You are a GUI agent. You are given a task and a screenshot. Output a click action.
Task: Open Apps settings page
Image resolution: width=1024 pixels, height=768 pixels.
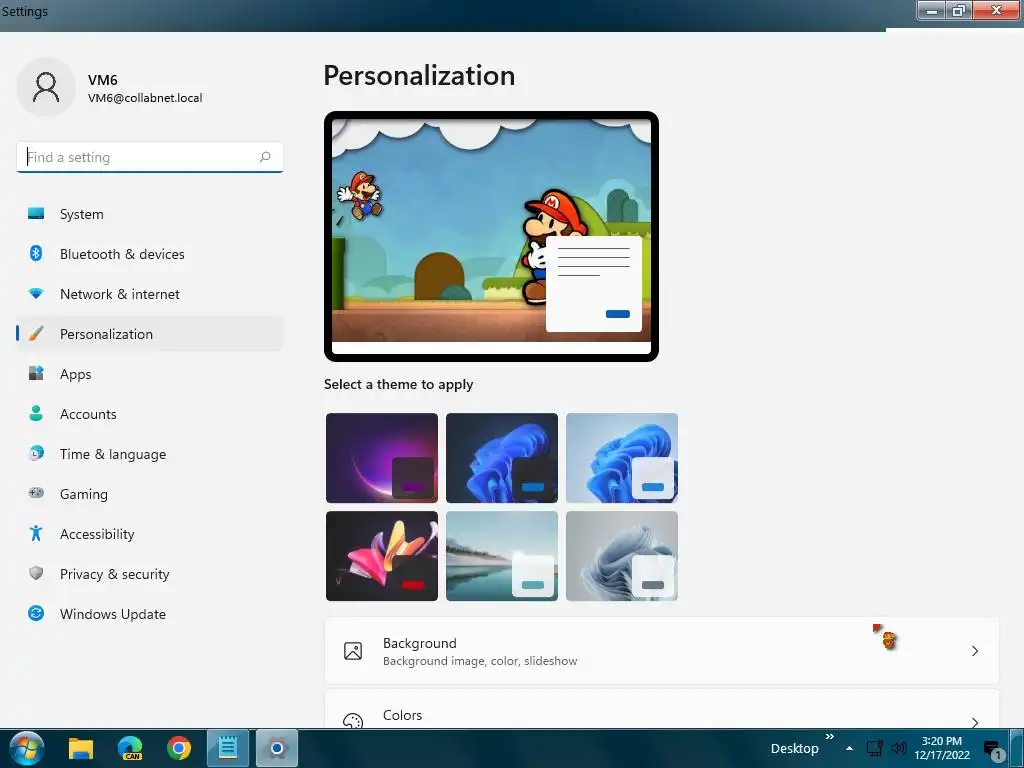(x=150, y=374)
